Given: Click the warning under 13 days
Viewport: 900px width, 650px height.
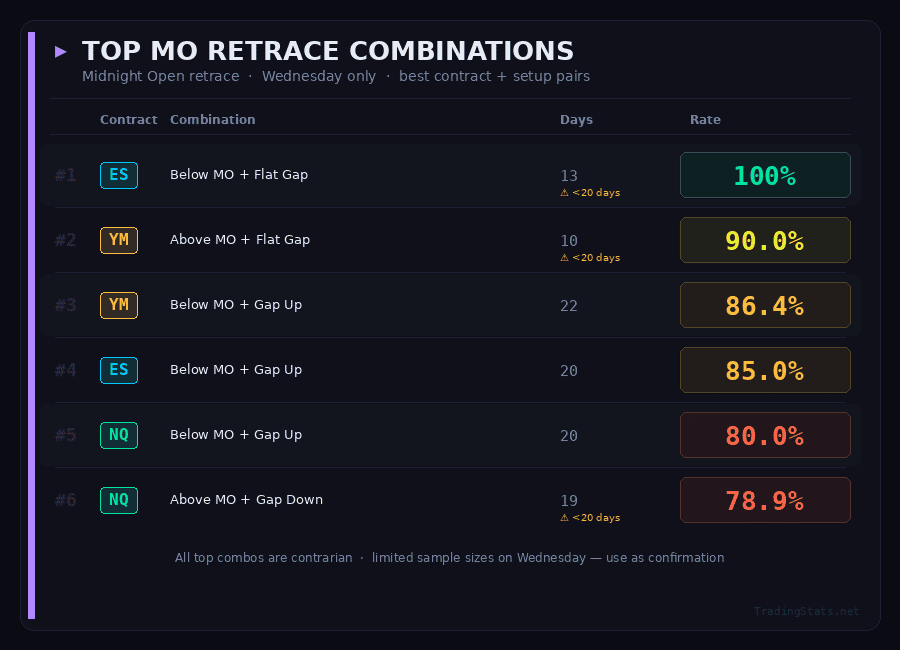Looking at the screenshot, I should click(590, 193).
